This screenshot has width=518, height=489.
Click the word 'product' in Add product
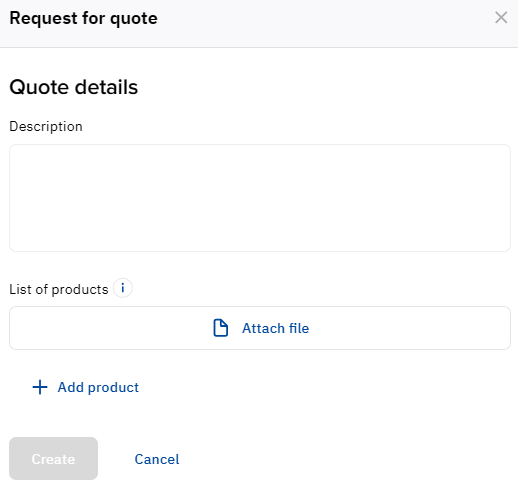[113, 388]
